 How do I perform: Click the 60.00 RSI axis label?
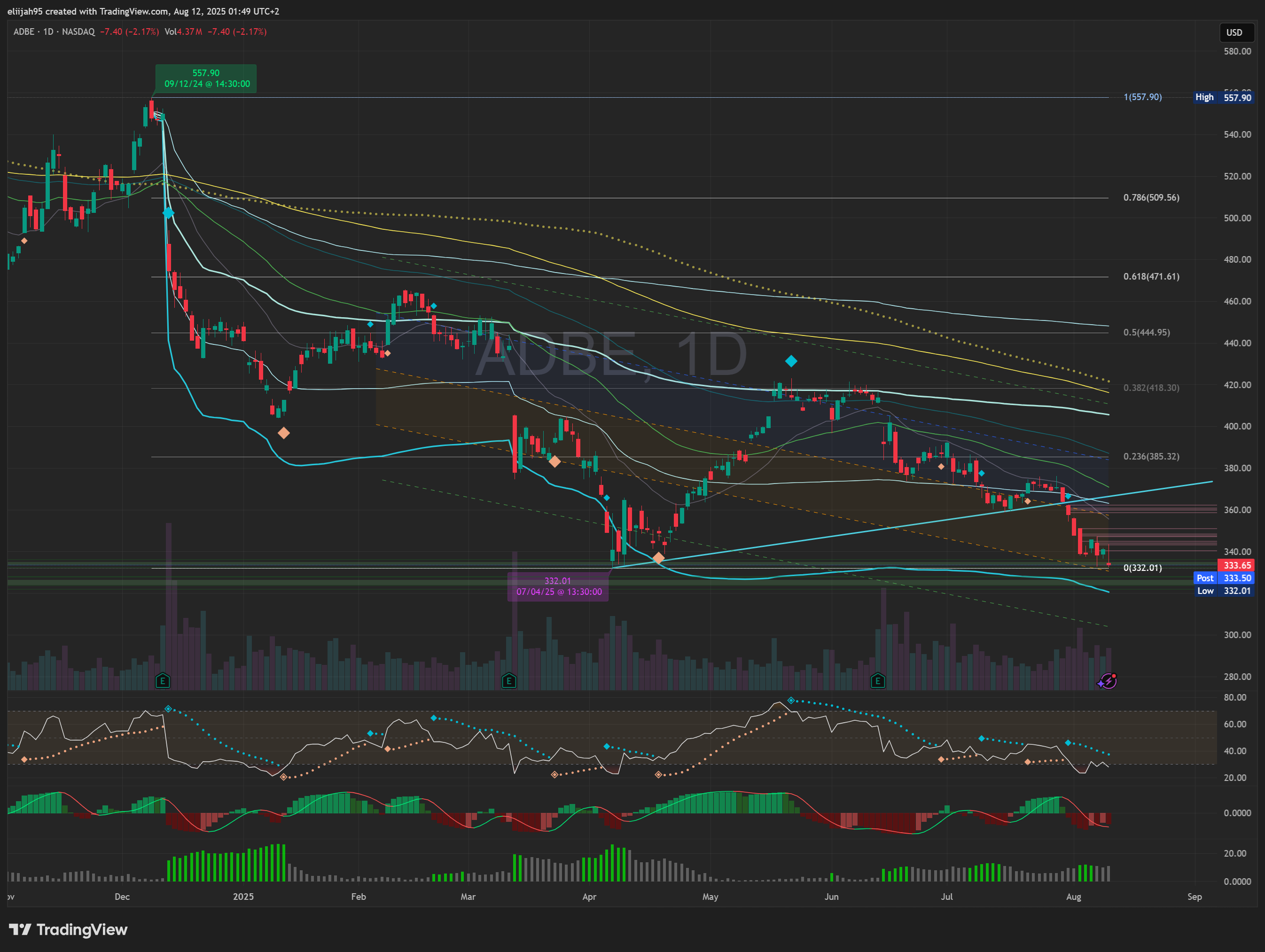(1234, 724)
